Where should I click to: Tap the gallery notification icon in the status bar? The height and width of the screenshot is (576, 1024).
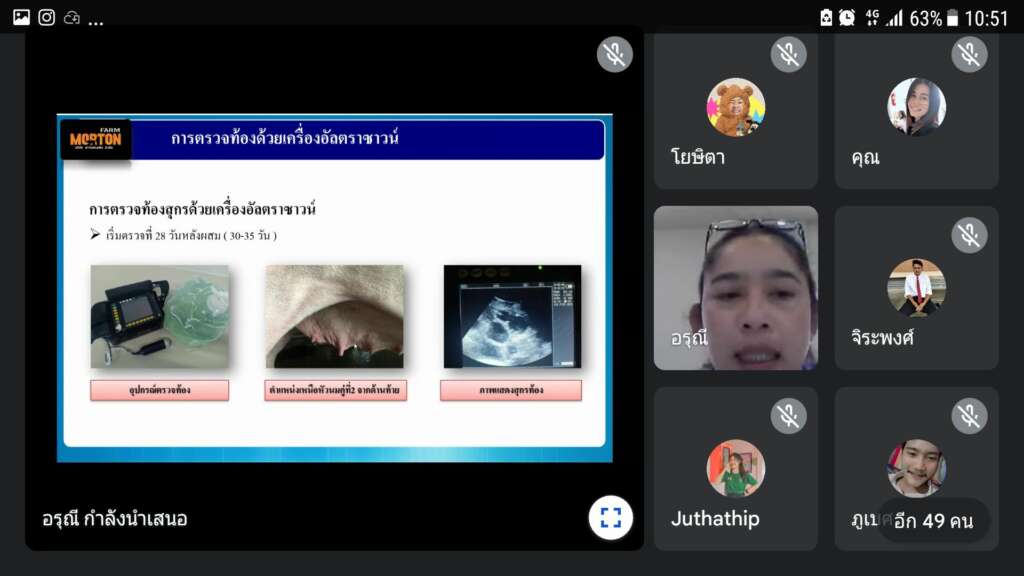21,17
